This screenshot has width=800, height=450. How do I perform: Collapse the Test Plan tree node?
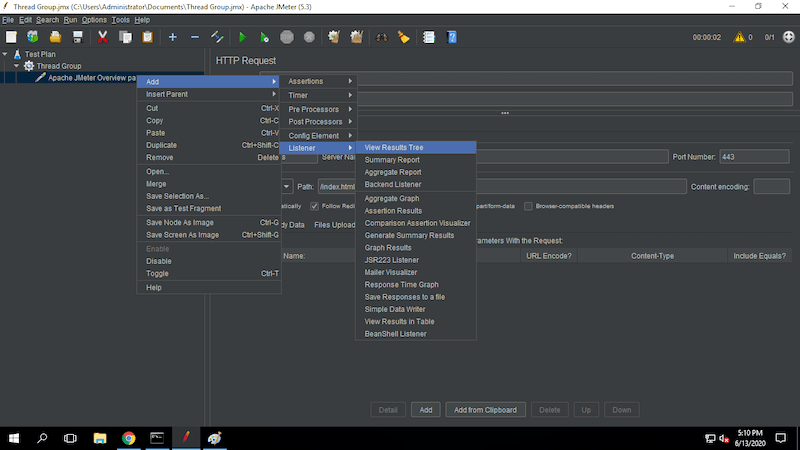pos(5,54)
